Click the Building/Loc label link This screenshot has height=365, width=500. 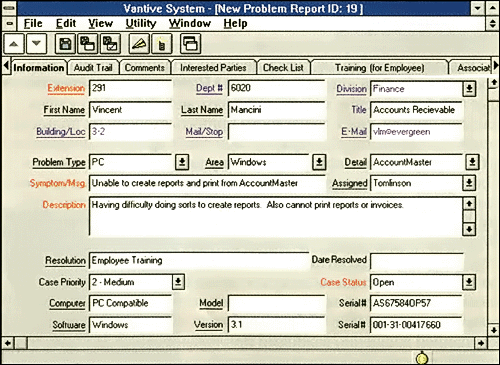[61, 132]
